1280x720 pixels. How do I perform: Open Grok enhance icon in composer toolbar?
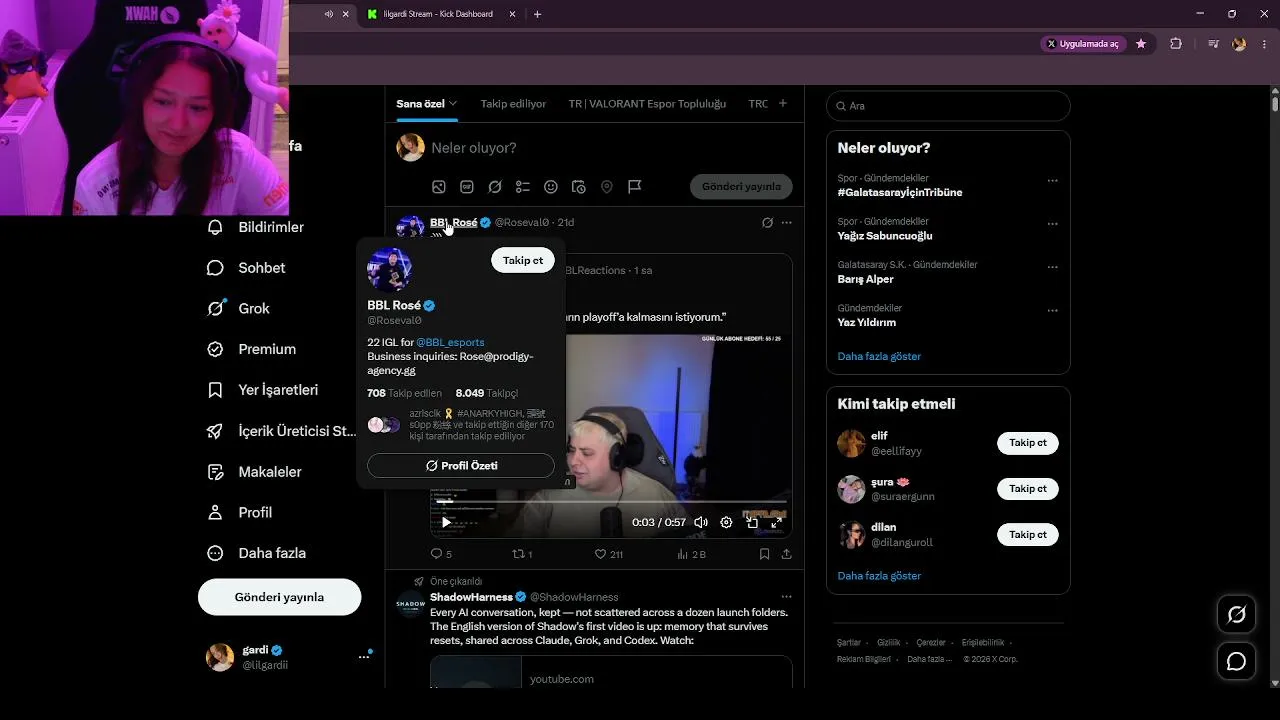pos(494,187)
